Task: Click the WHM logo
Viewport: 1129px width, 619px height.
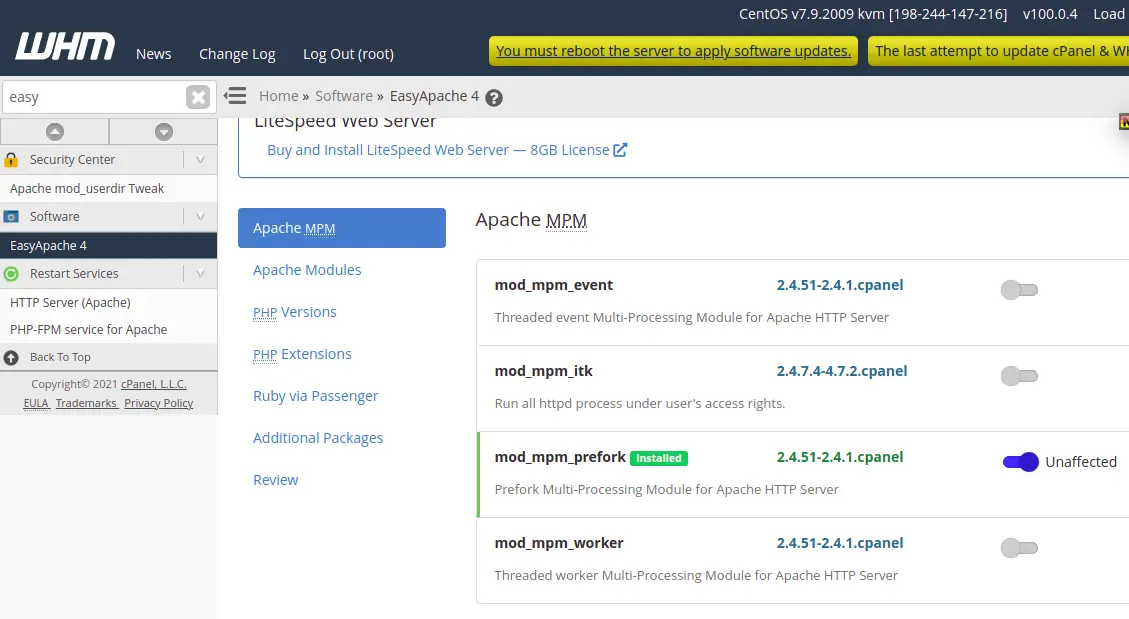Action: coord(65,47)
